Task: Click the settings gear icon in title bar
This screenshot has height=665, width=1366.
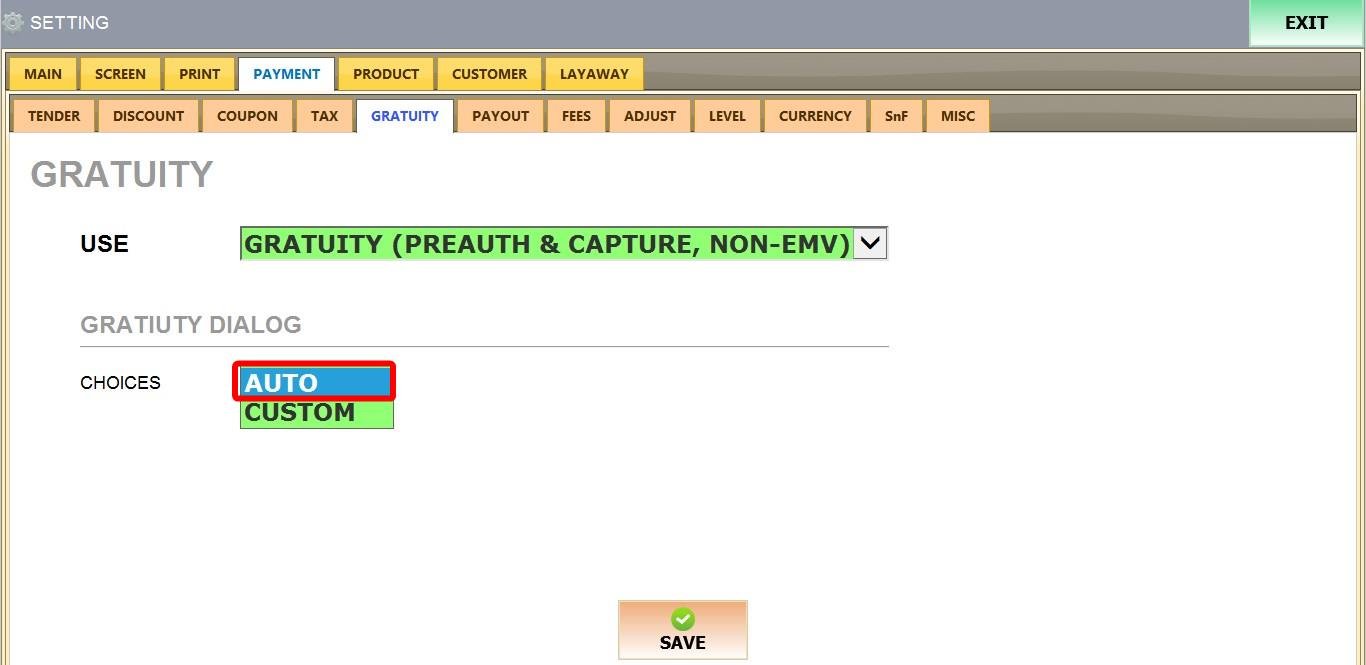Action: [x=13, y=22]
